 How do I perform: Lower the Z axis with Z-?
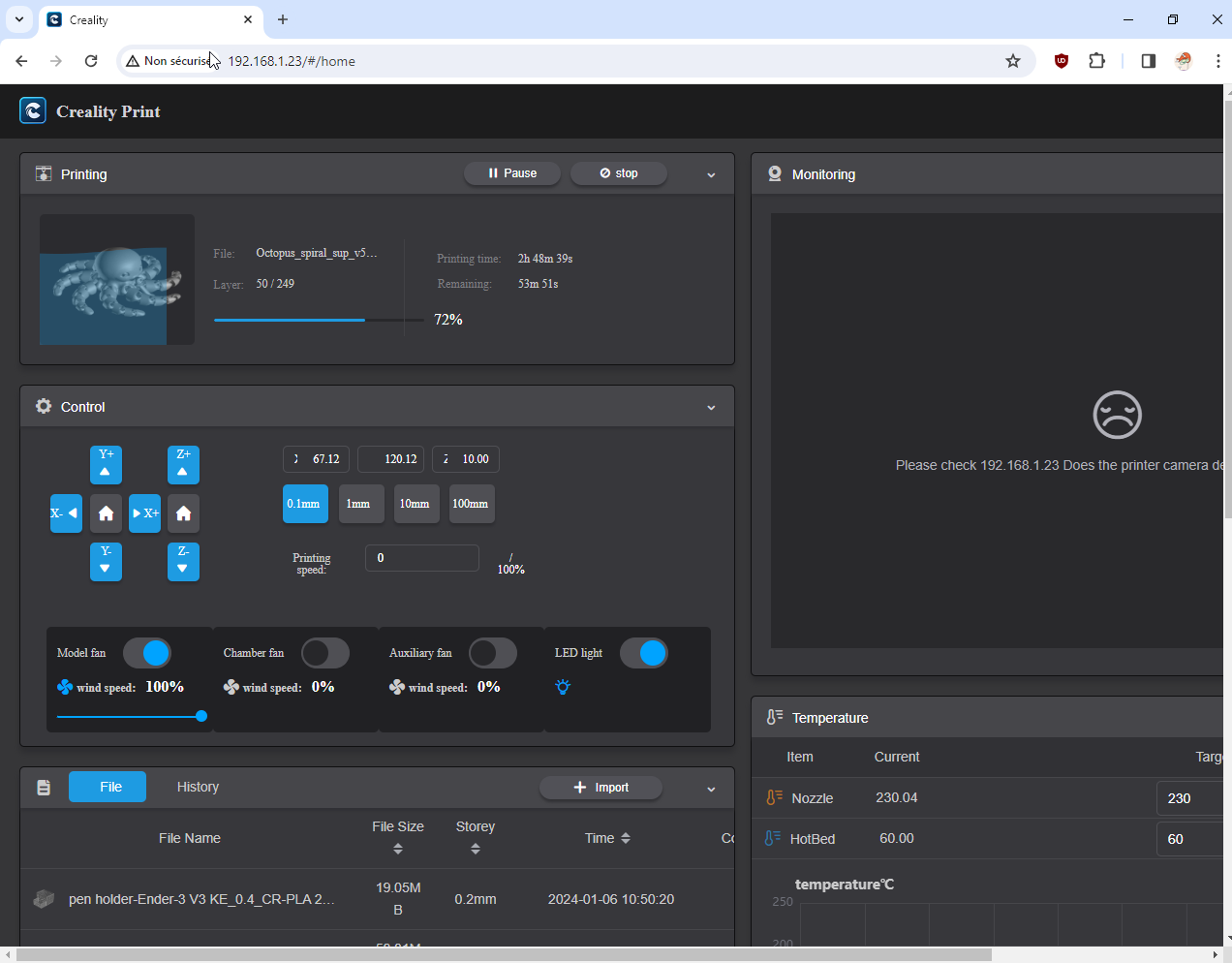(183, 562)
